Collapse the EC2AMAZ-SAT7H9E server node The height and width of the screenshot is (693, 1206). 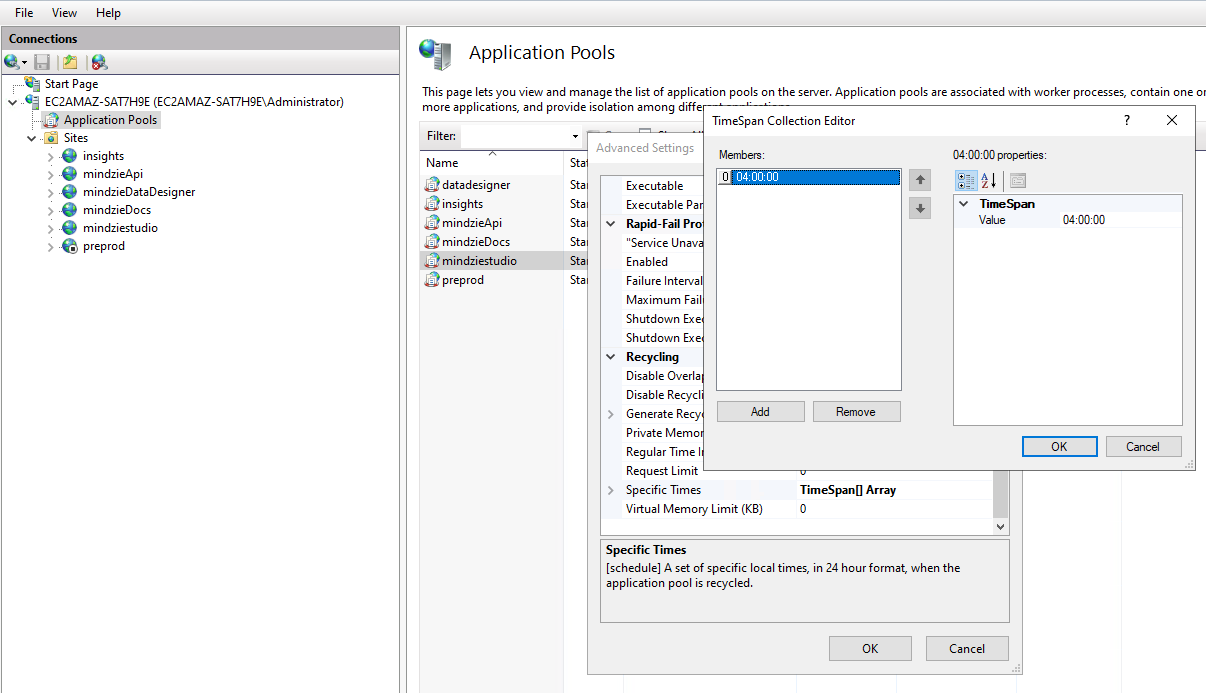12,102
